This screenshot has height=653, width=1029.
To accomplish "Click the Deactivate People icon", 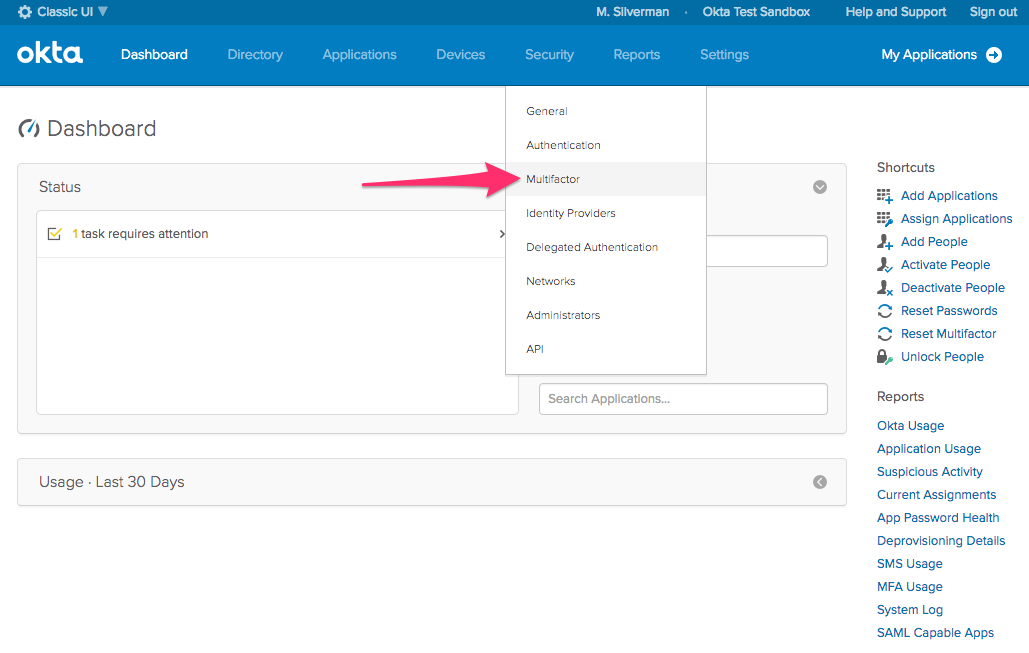I will (884, 288).
